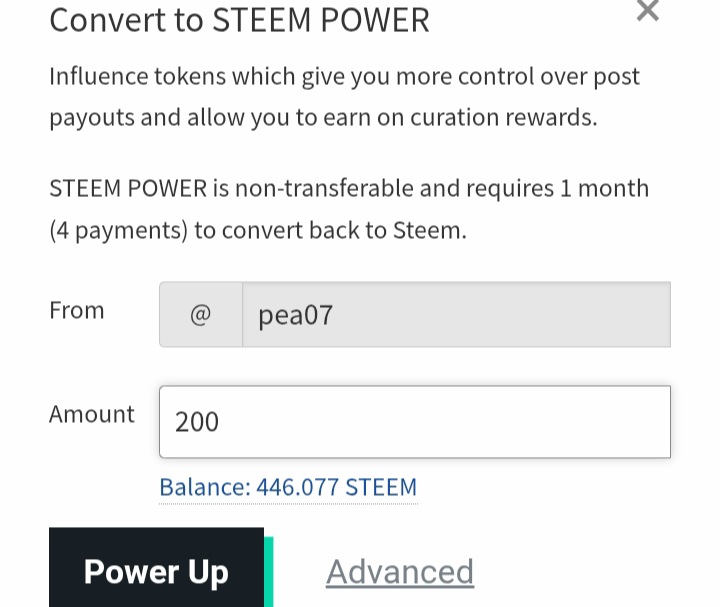Viewport: 720px width, 607px height.
Task: Click the non-transferable STEEM POWER notice text
Action: [x=349, y=209]
